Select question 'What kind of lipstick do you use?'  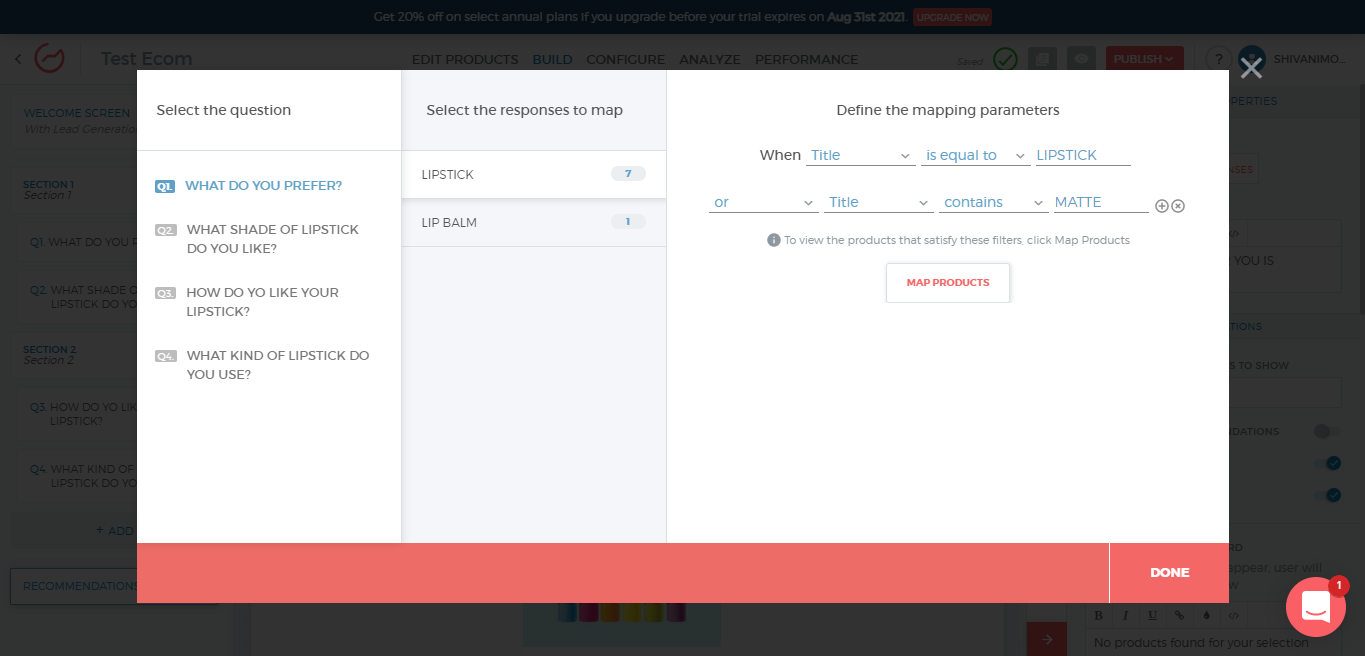(x=278, y=365)
